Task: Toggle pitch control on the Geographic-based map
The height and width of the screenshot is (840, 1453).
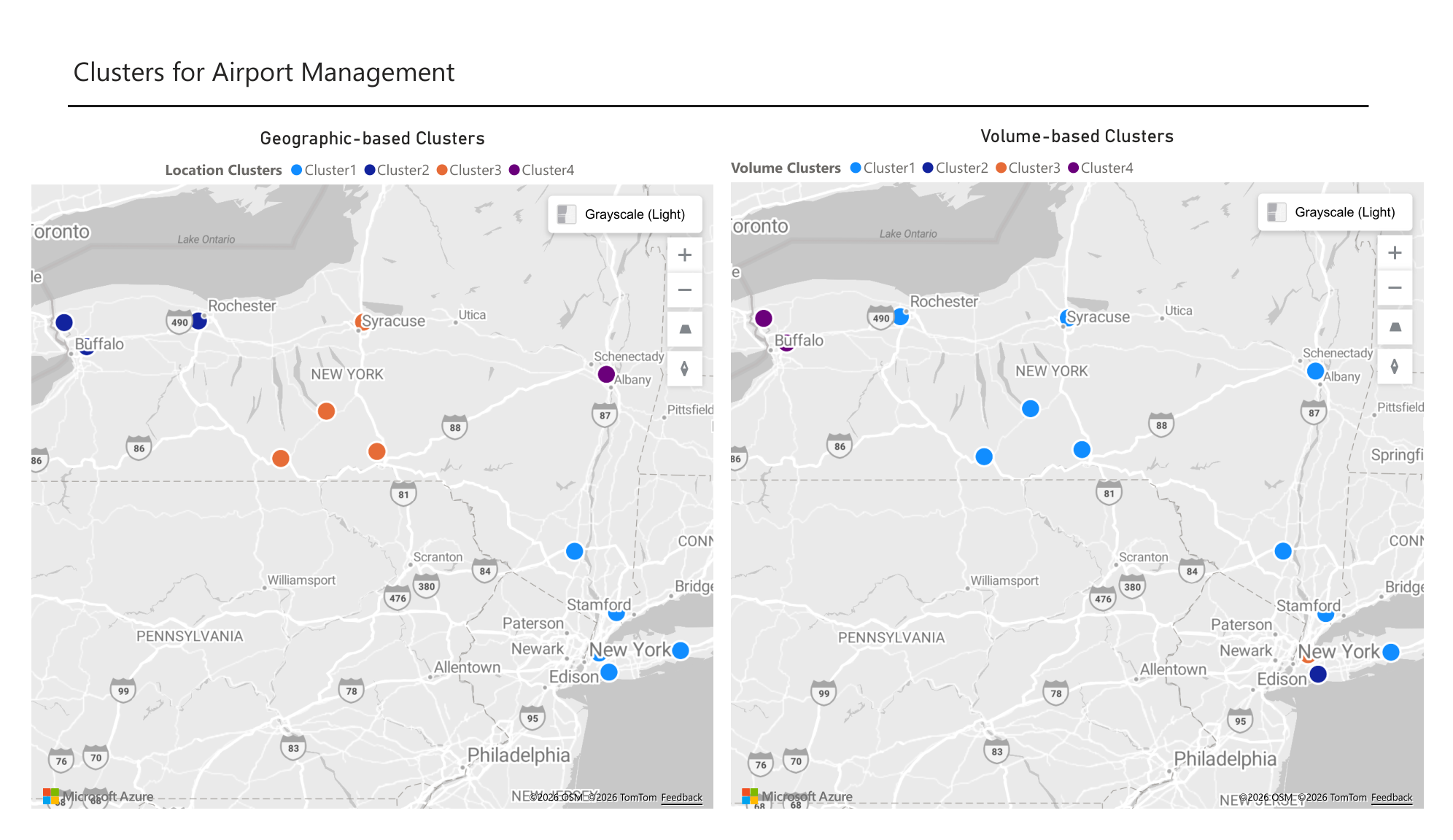Action: click(x=684, y=330)
